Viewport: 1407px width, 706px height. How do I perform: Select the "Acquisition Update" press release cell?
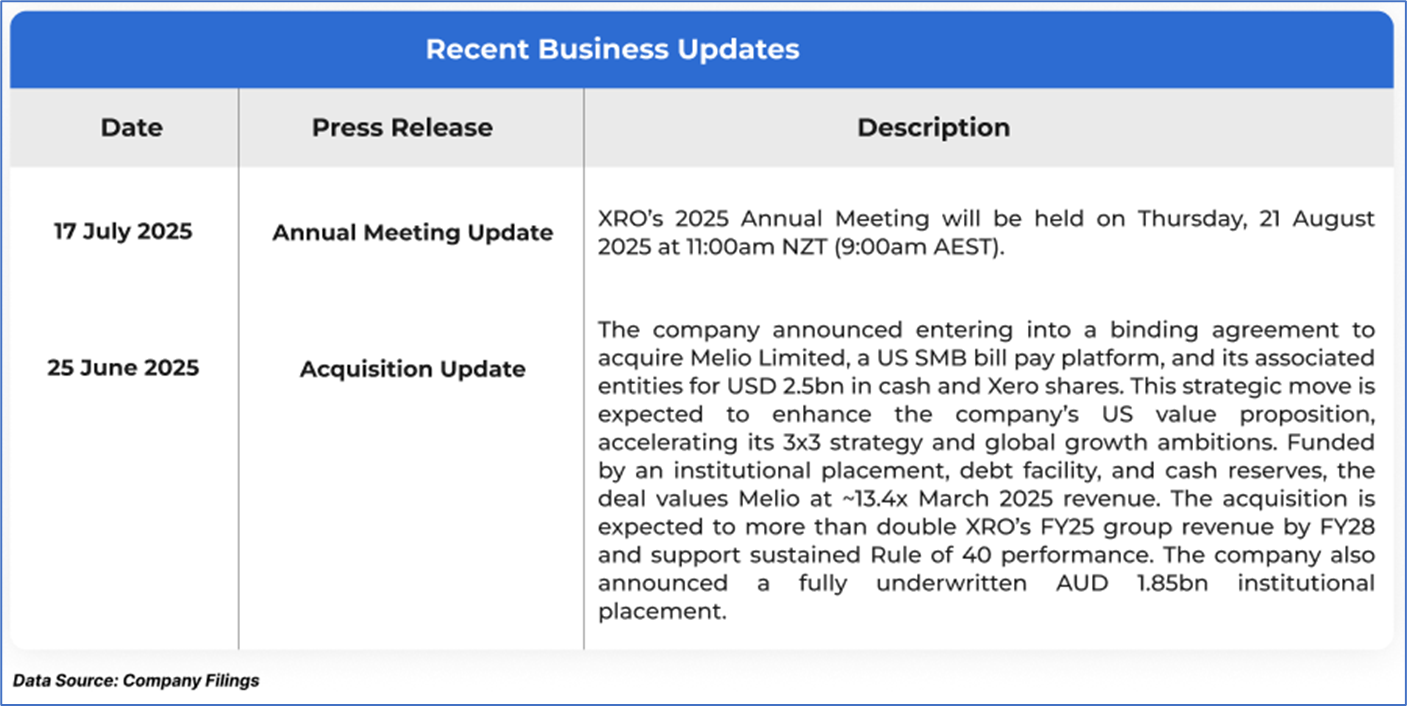point(412,369)
